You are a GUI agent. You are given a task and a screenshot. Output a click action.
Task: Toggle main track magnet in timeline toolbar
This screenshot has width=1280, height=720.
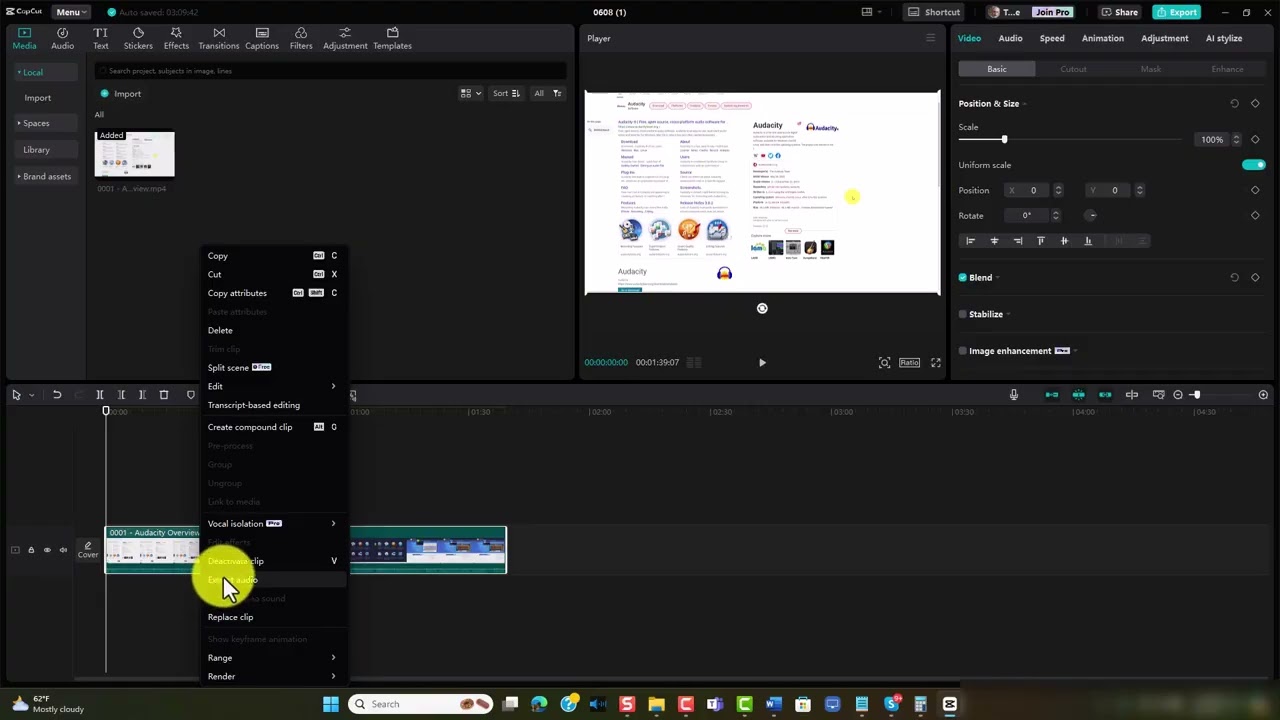[1052, 395]
